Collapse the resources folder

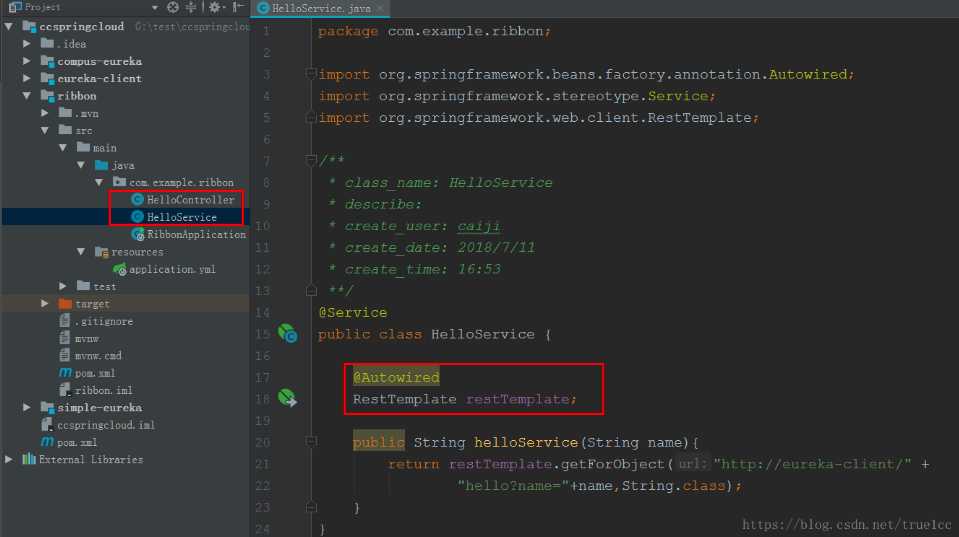(81, 251)
